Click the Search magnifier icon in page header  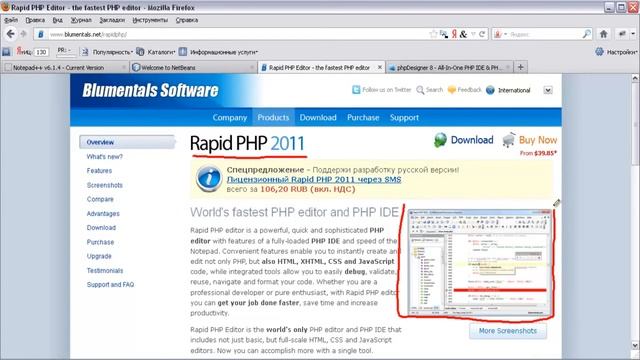420,90
